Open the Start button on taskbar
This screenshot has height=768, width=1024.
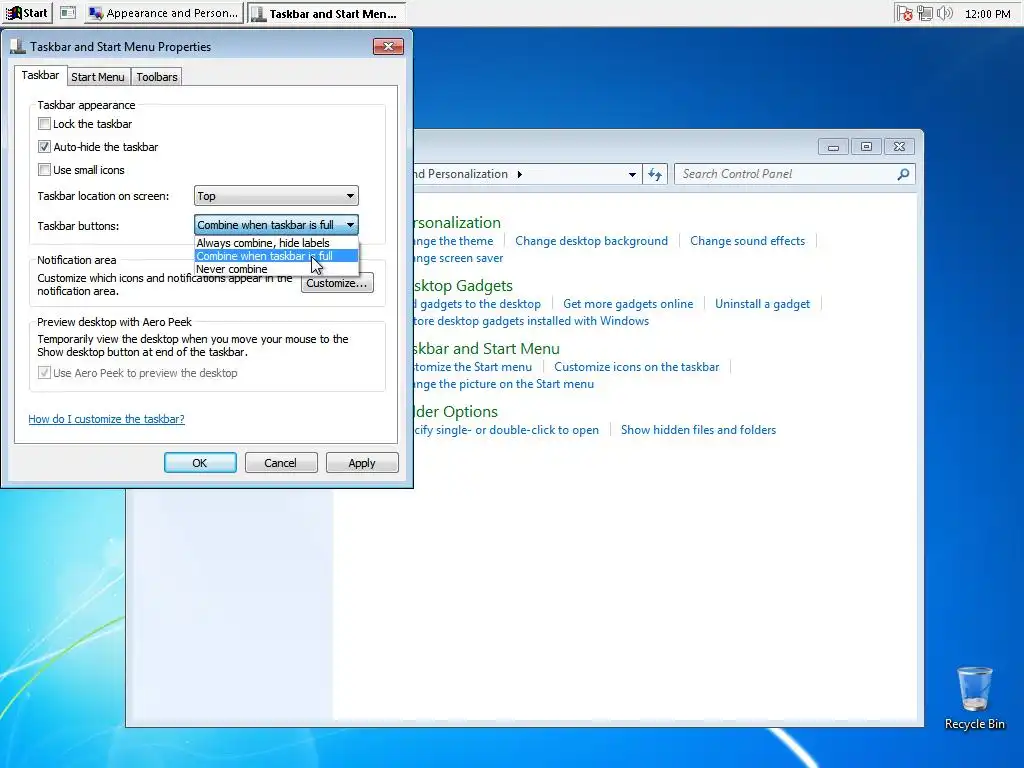tap(27, 13)
